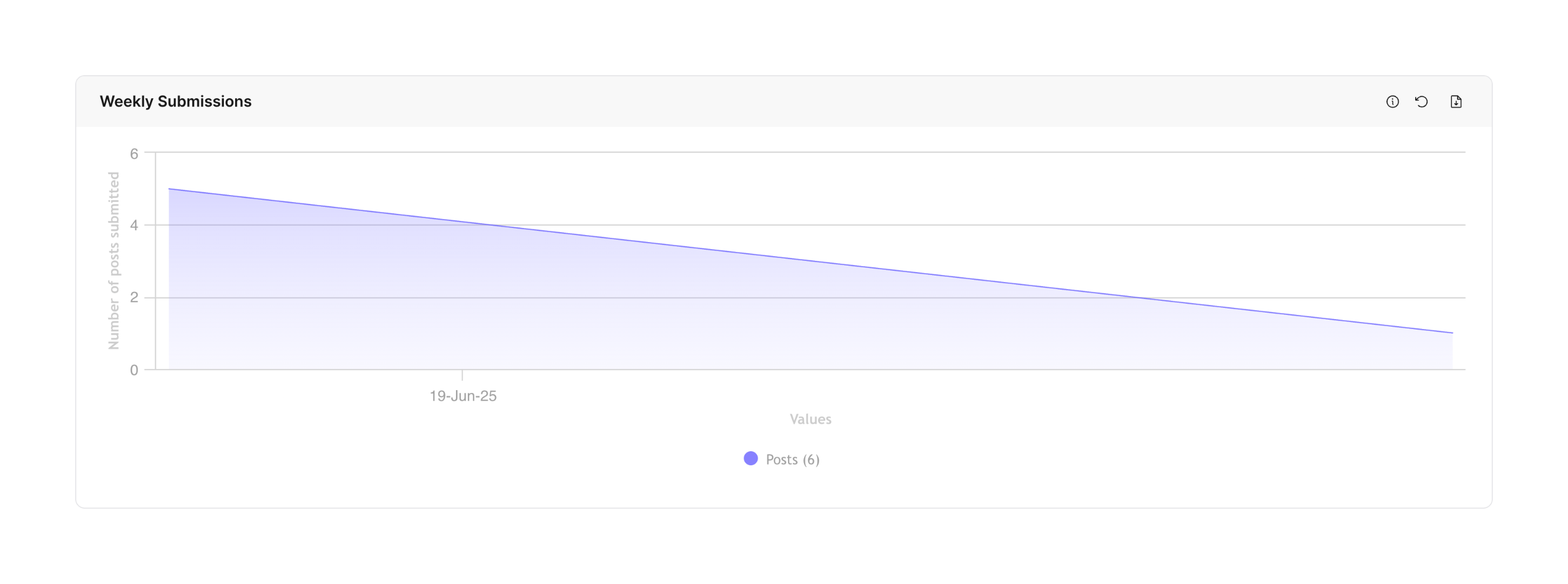1568x584 pixels.
Task: Click the Number of posts submitted axis title
Action: [x=114, y=260]
